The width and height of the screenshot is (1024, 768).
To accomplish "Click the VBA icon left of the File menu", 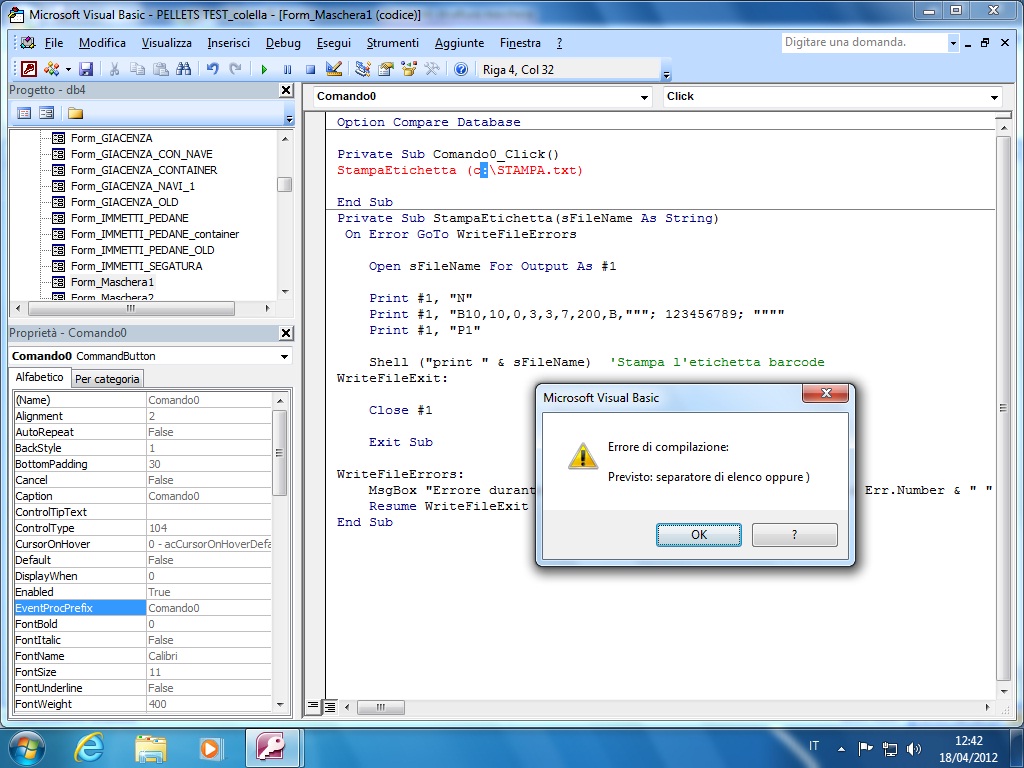I will coord(27,43).
